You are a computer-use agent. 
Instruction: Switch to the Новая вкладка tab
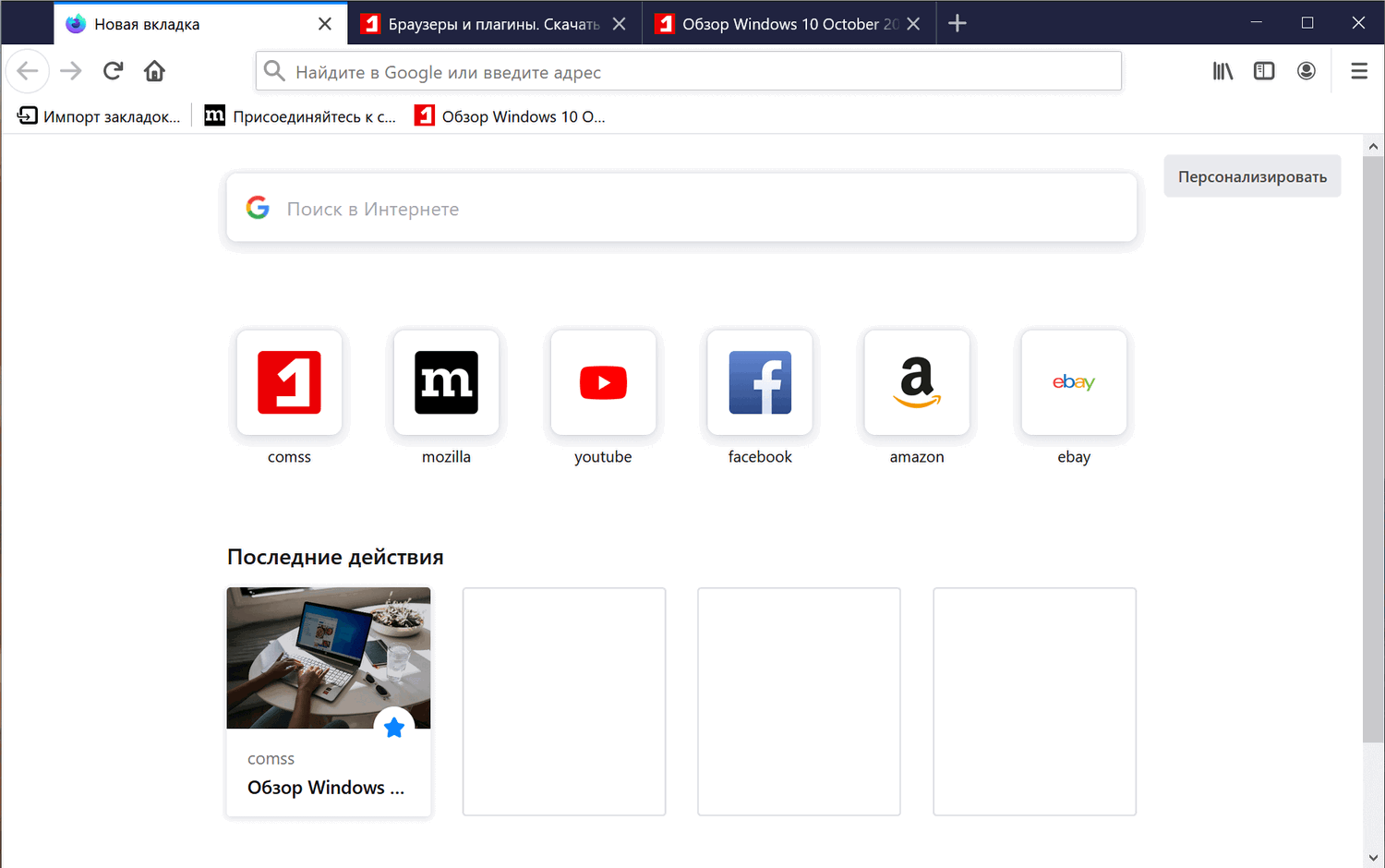pyautogui.click(x=200, y=24)
